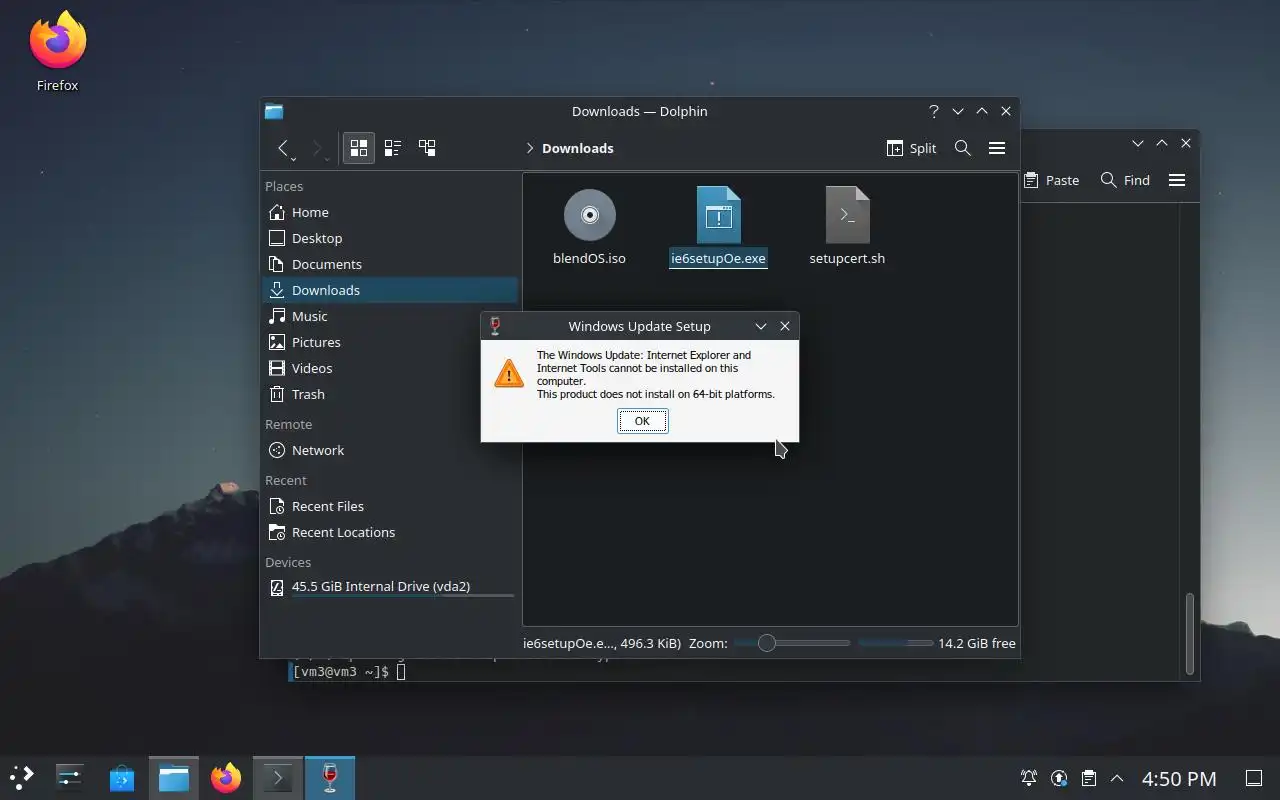Minimize the terminal window behind Dolphin
Viewport: 1280px width, 800px height.
1138,143
